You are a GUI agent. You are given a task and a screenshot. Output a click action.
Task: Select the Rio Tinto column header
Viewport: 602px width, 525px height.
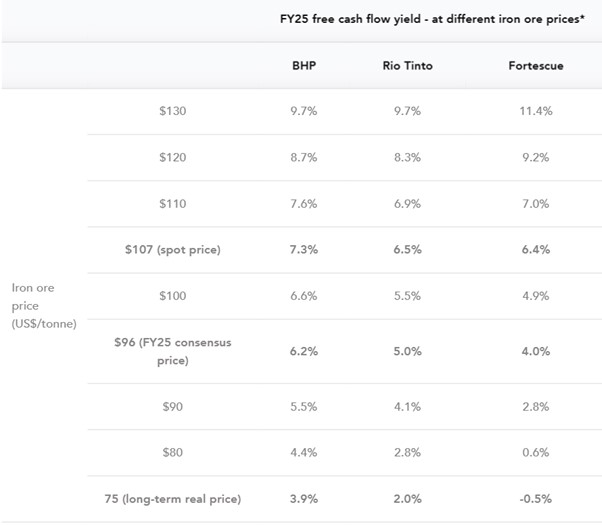(x=407, y=66)
